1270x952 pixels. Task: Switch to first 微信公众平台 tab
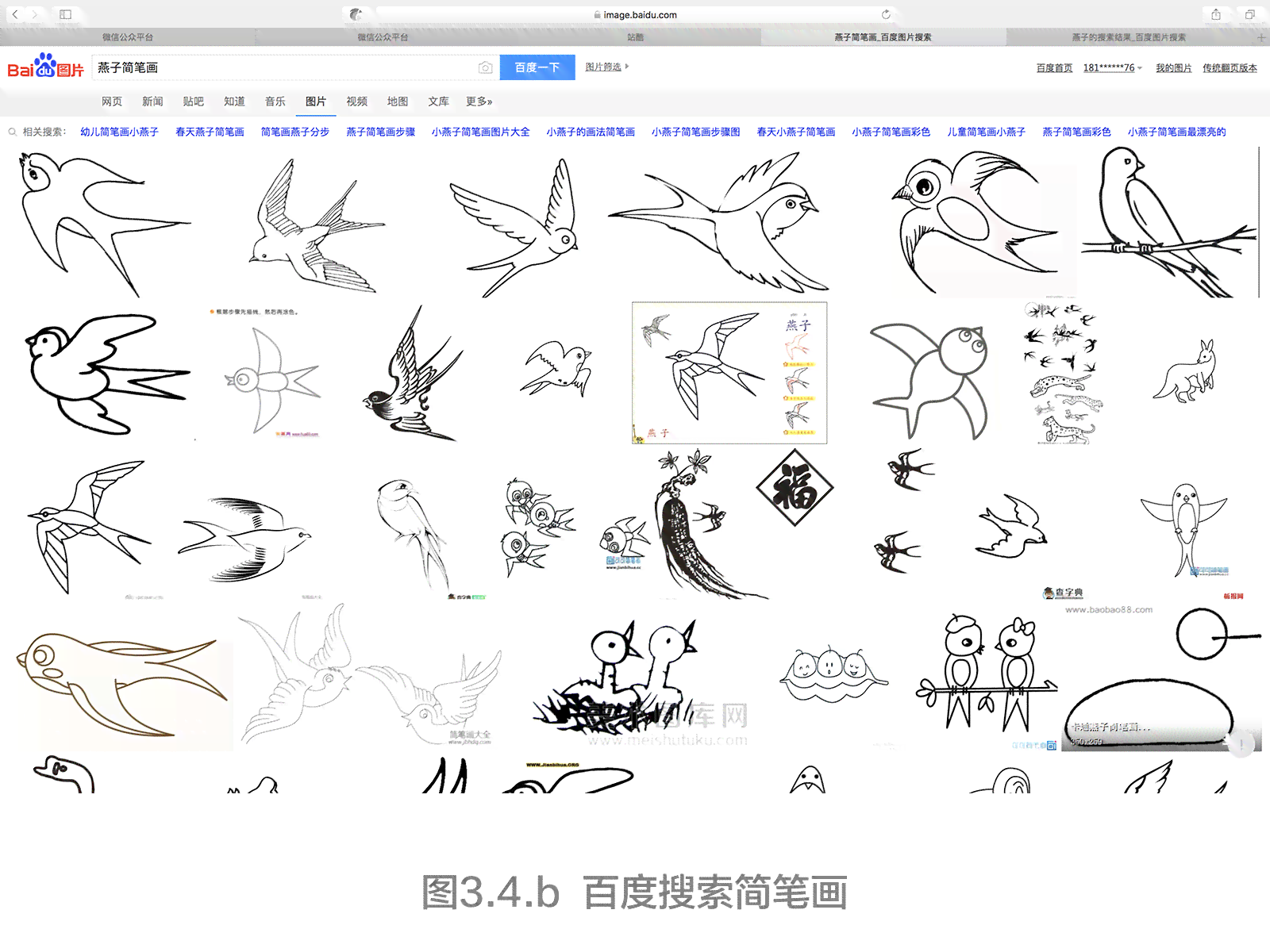pyautogui.click(x=128, y=37)
